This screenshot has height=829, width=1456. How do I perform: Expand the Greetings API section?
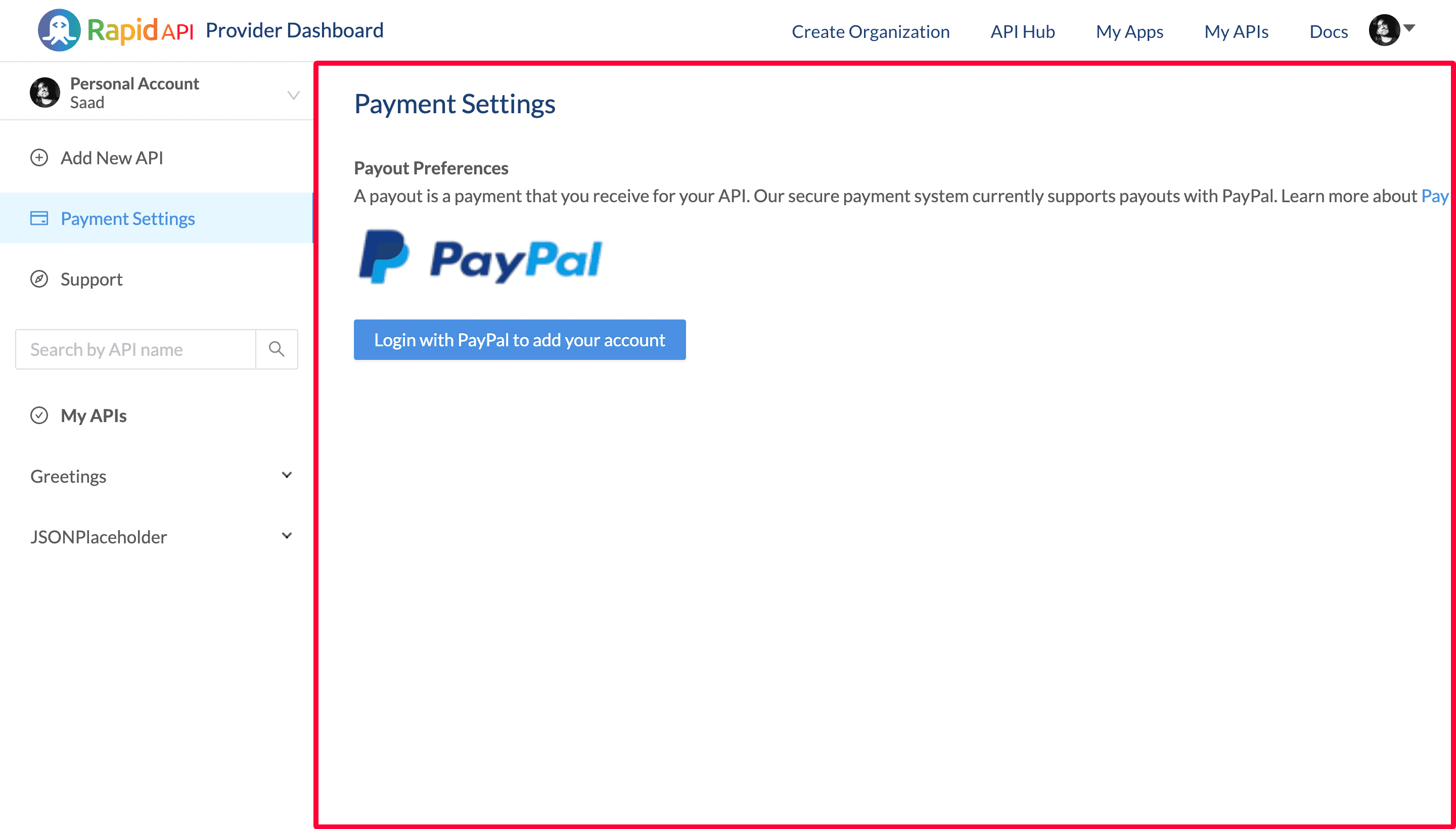click(x=287, y=475)
